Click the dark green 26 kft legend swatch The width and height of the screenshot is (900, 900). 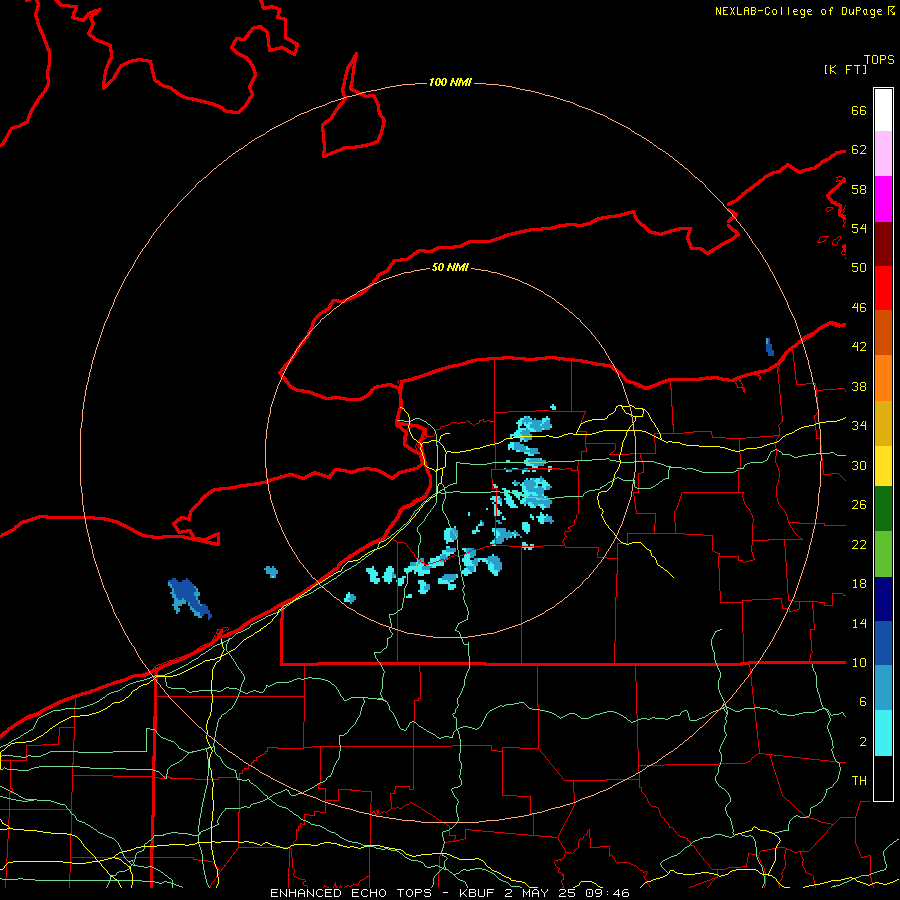pos(883,509)
